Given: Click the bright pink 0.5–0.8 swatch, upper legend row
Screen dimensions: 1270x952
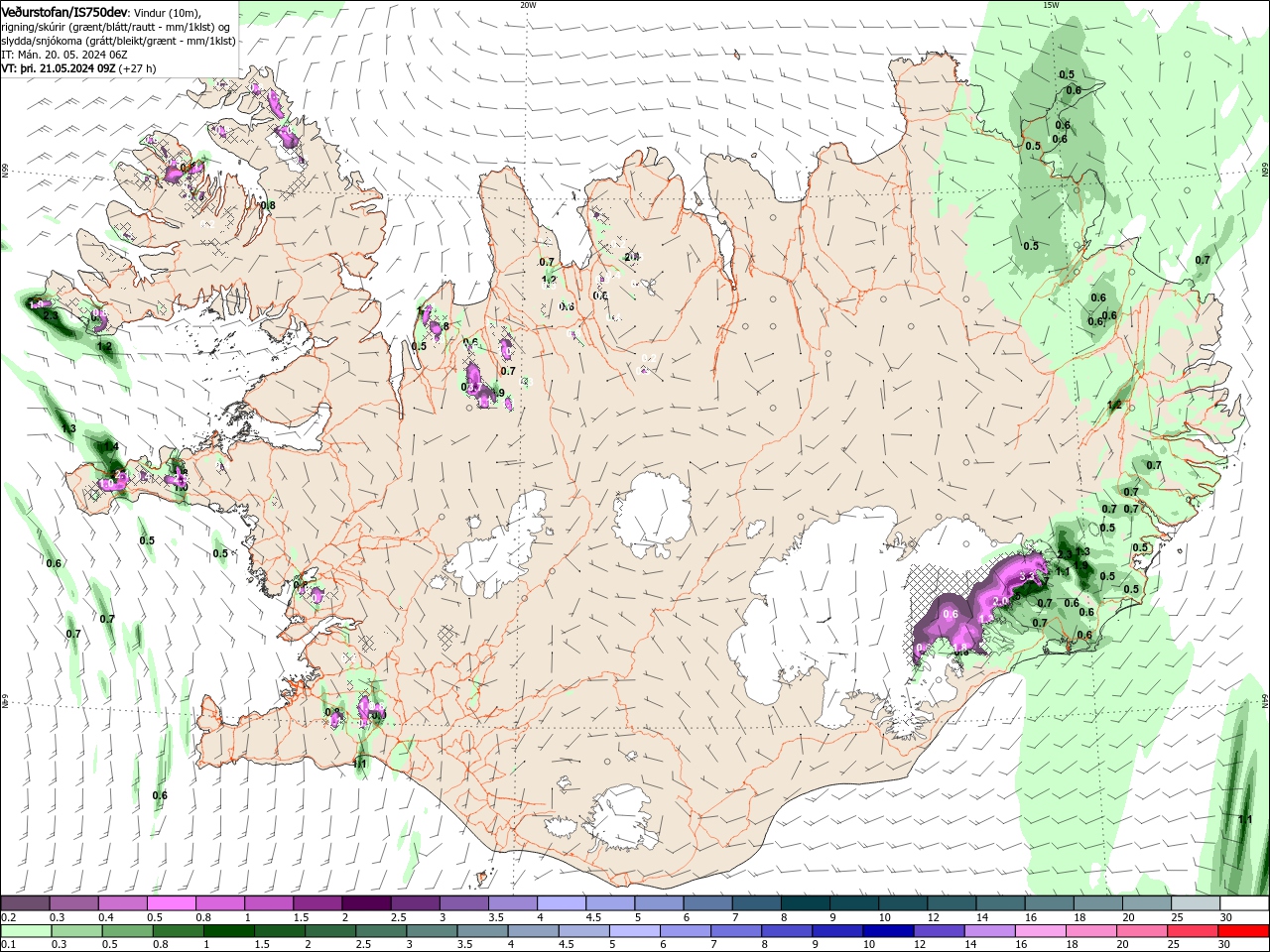Looking at the screenshot, I should click(x=172, y=903).
